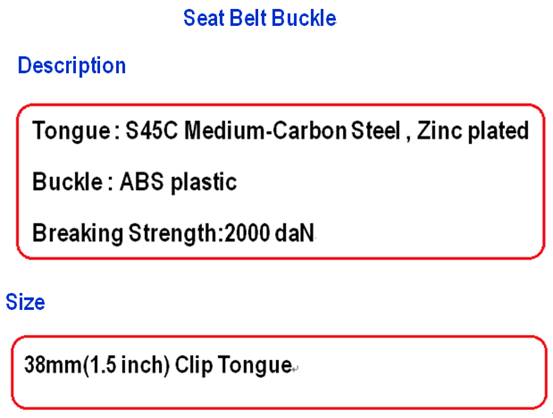Click the word Clip in size box

(194, 365)
